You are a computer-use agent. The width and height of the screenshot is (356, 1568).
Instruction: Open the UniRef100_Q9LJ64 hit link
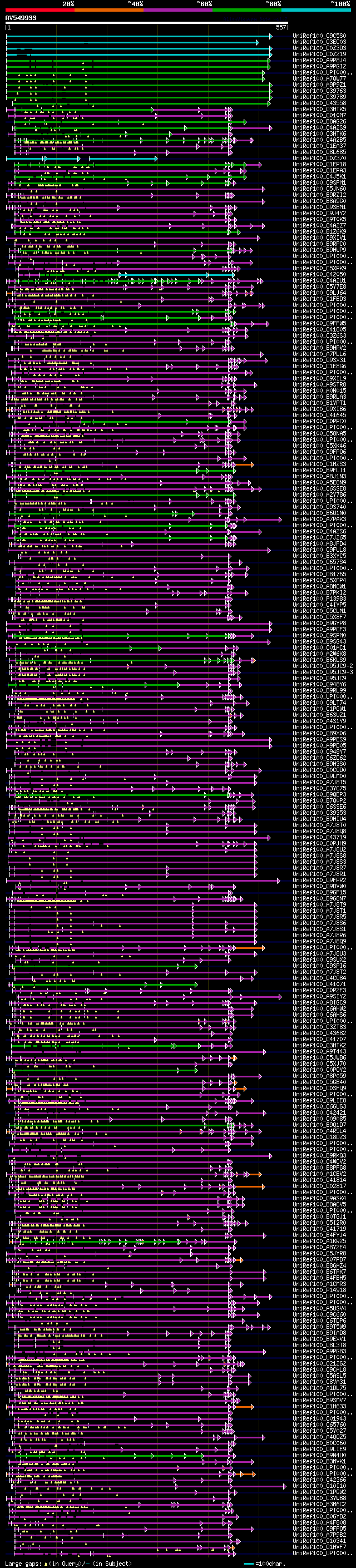[319, 293]
